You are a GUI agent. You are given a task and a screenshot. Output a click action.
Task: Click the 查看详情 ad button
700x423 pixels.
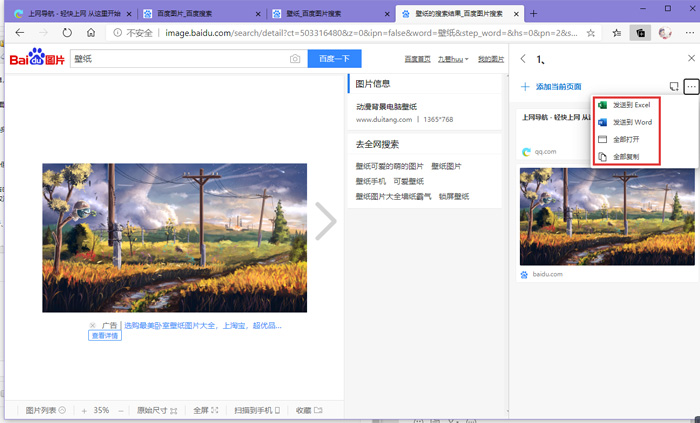point(105,336)
